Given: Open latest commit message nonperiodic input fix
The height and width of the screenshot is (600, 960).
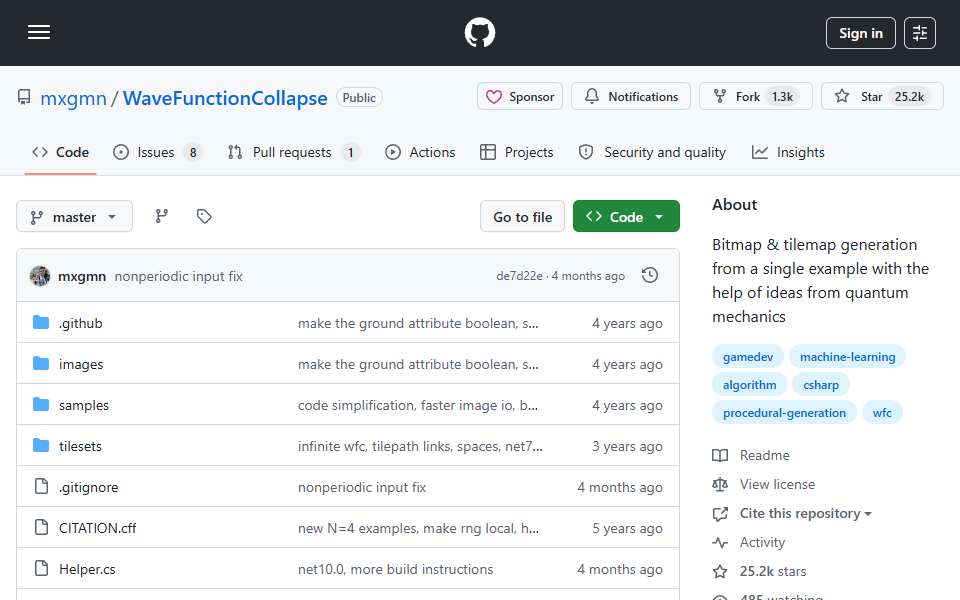Looking at the screenshot, I should [x=178, y=277].
